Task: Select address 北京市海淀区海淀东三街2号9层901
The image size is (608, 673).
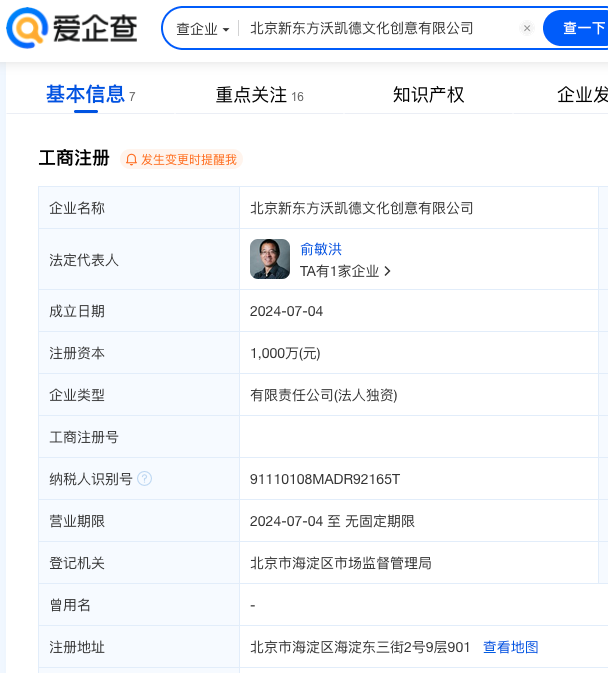Action: (x=360, y=647)
